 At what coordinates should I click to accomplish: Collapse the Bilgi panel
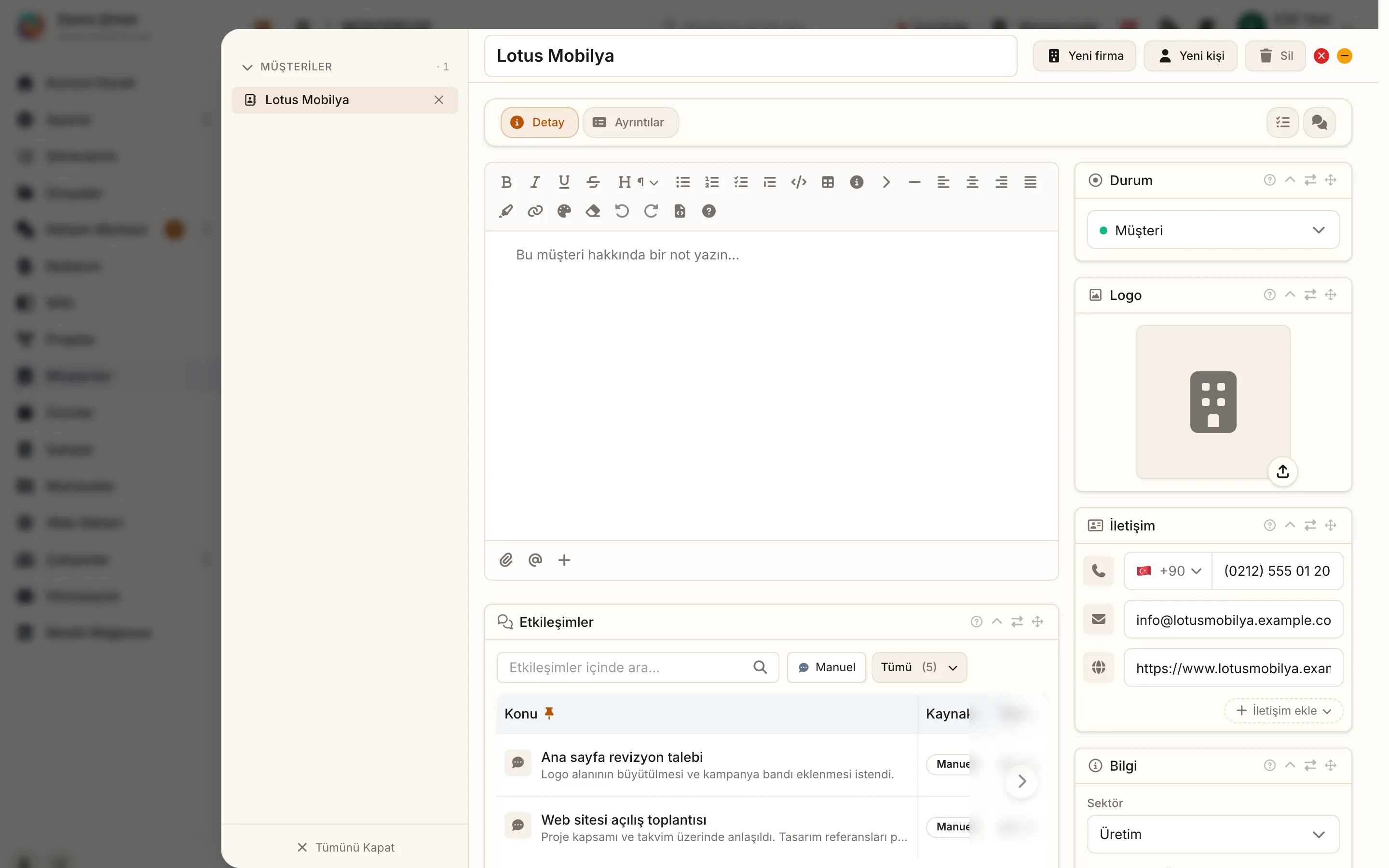coord(1290,765)
